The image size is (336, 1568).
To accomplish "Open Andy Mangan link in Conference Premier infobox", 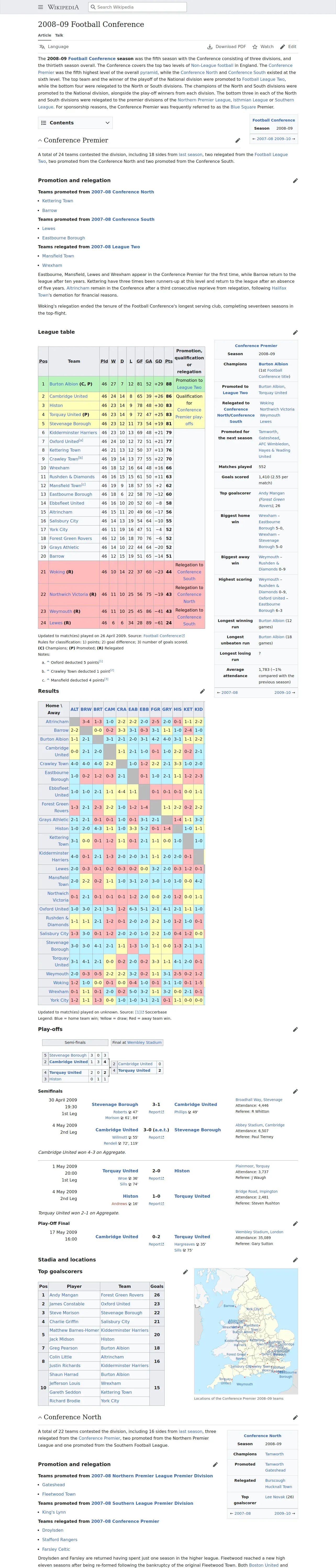I will [271, 493].
